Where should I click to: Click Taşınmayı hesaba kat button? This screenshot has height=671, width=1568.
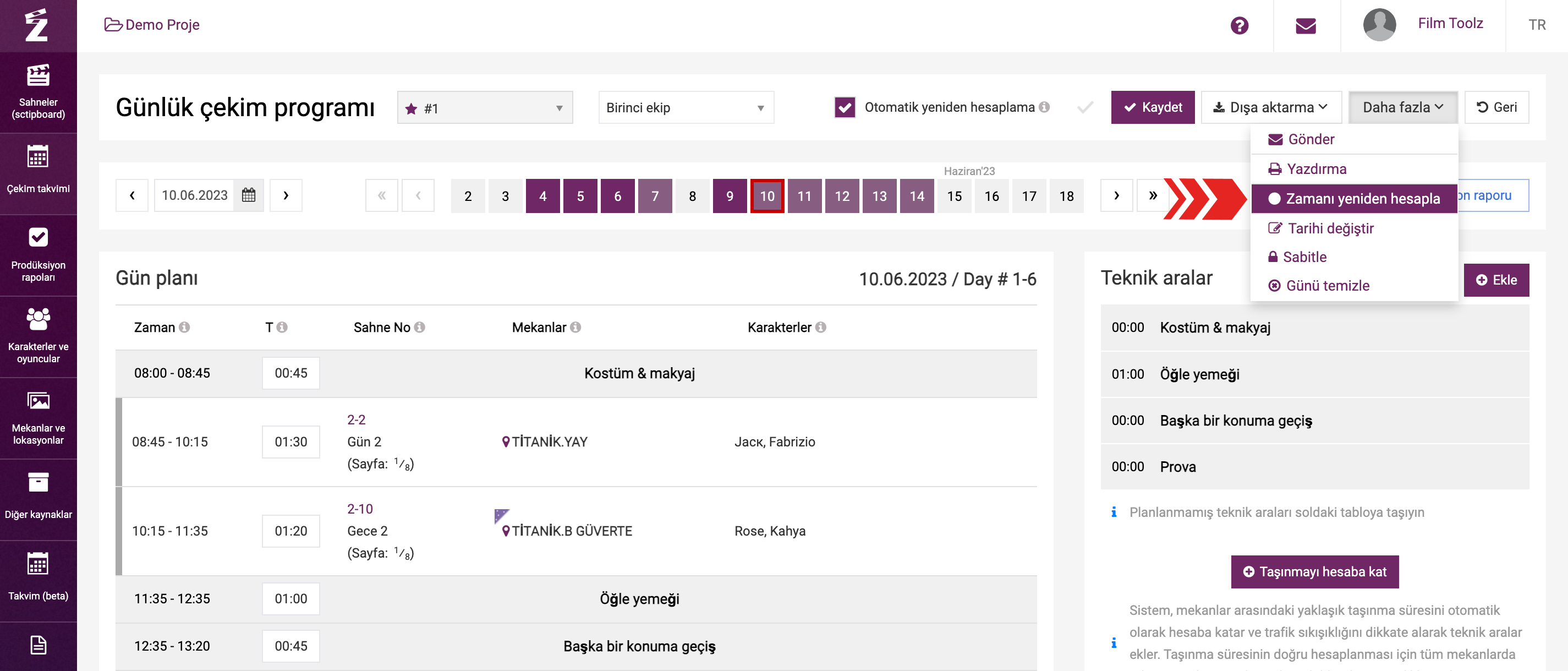pos(1314,572)
